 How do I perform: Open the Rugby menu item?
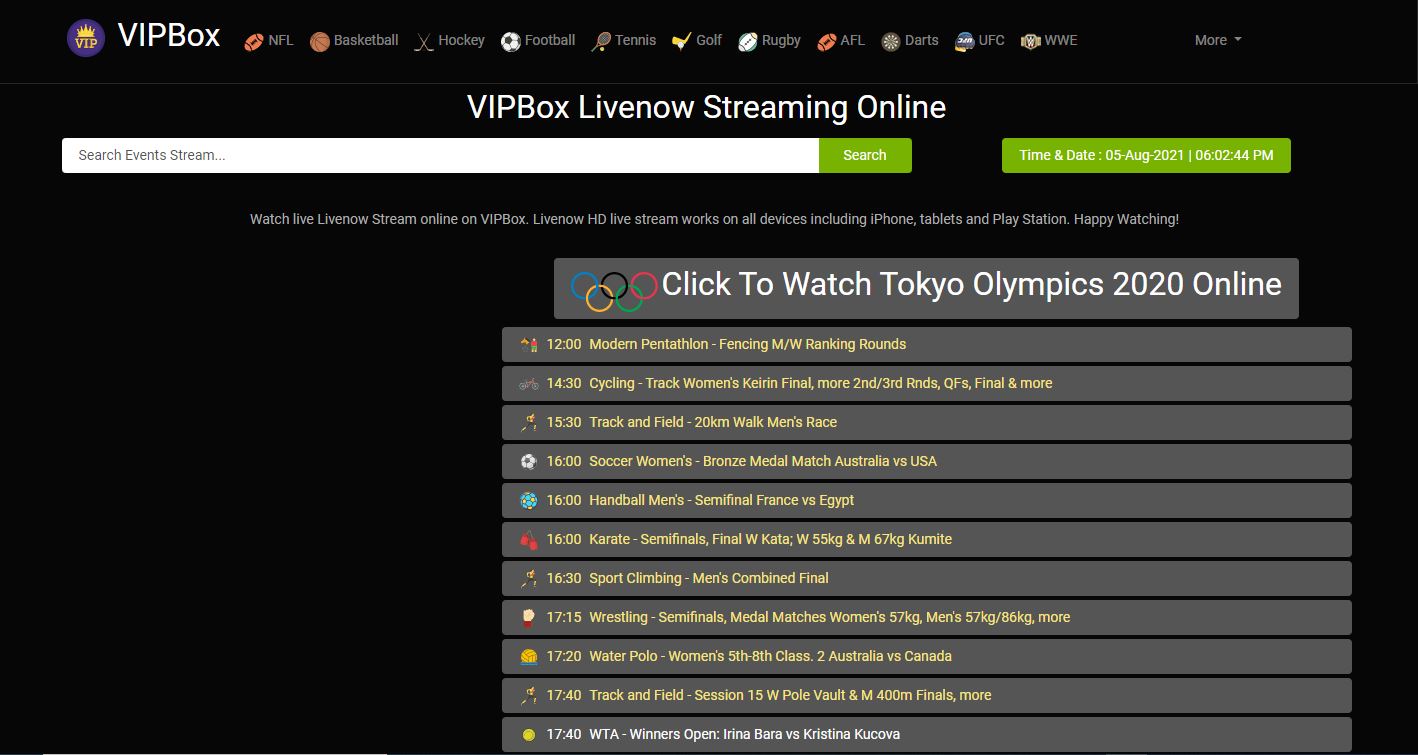click(x=769, y=41)
